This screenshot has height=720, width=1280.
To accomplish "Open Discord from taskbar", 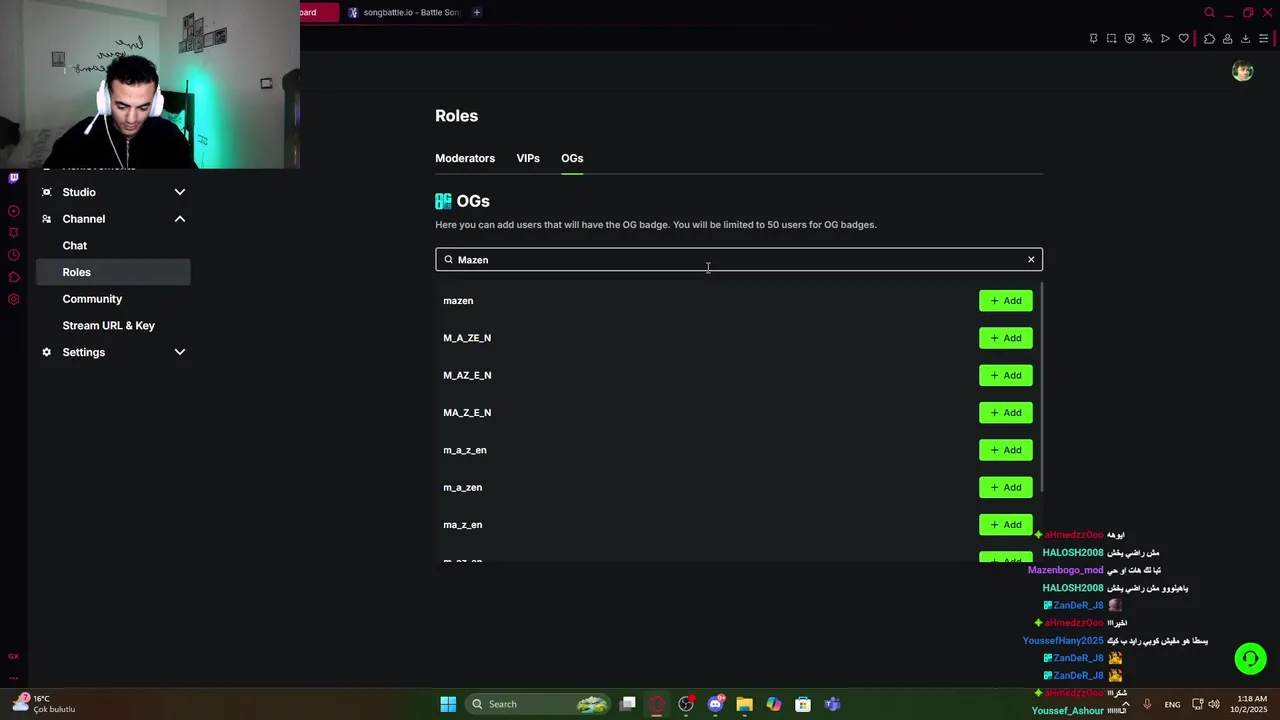I will (x=715, y=704).
